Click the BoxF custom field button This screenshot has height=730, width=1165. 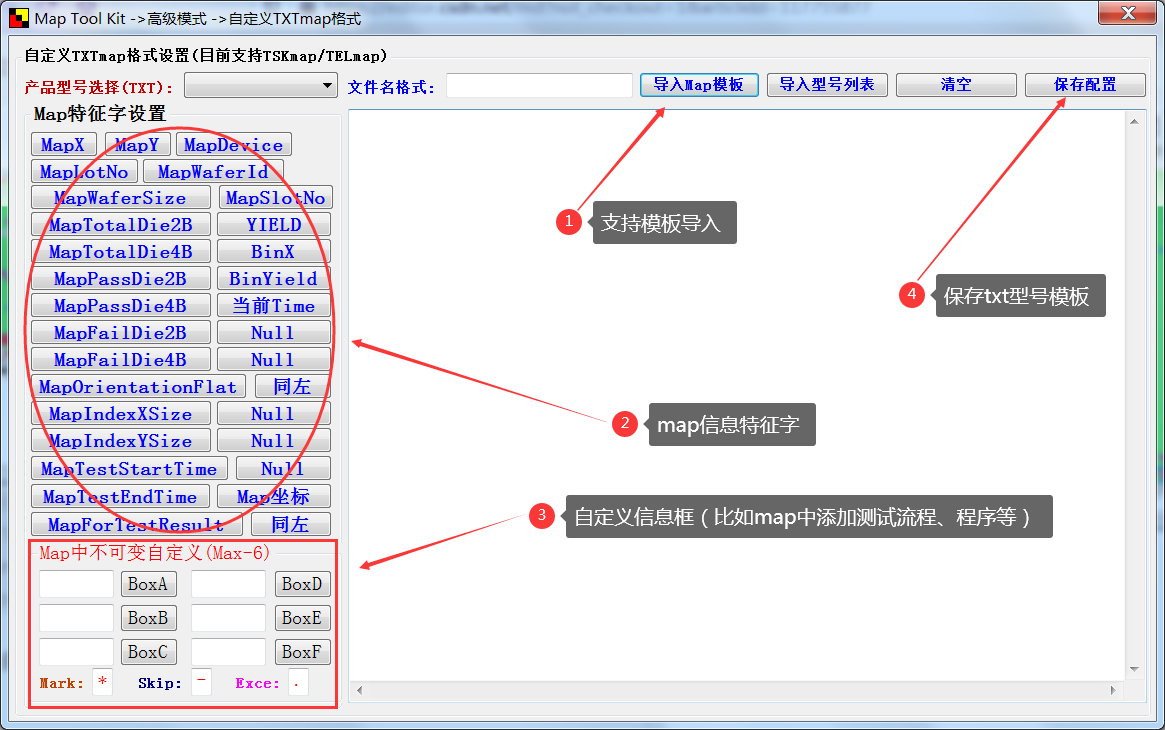point(302,652)
